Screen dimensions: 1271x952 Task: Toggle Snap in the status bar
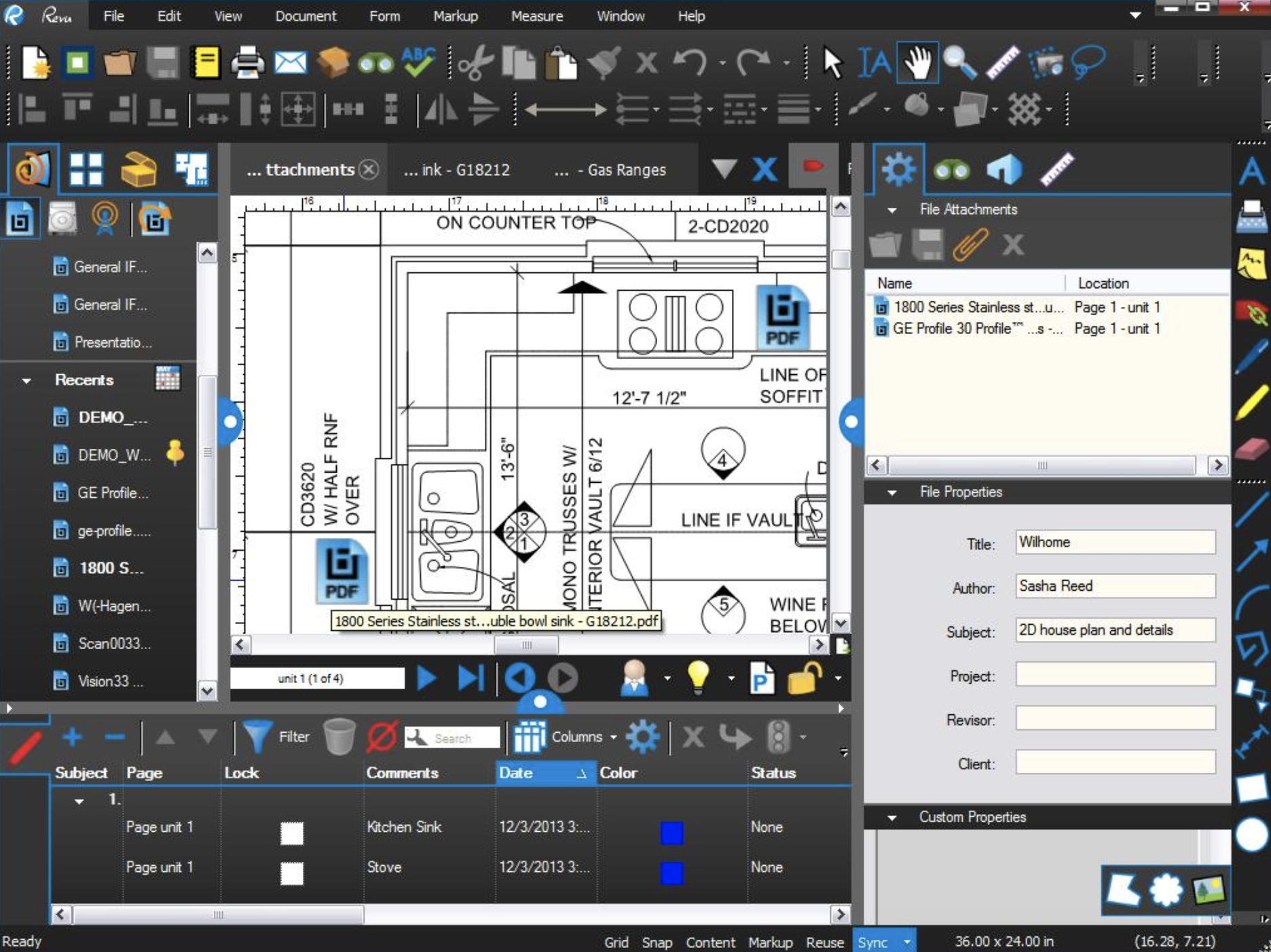657,942
